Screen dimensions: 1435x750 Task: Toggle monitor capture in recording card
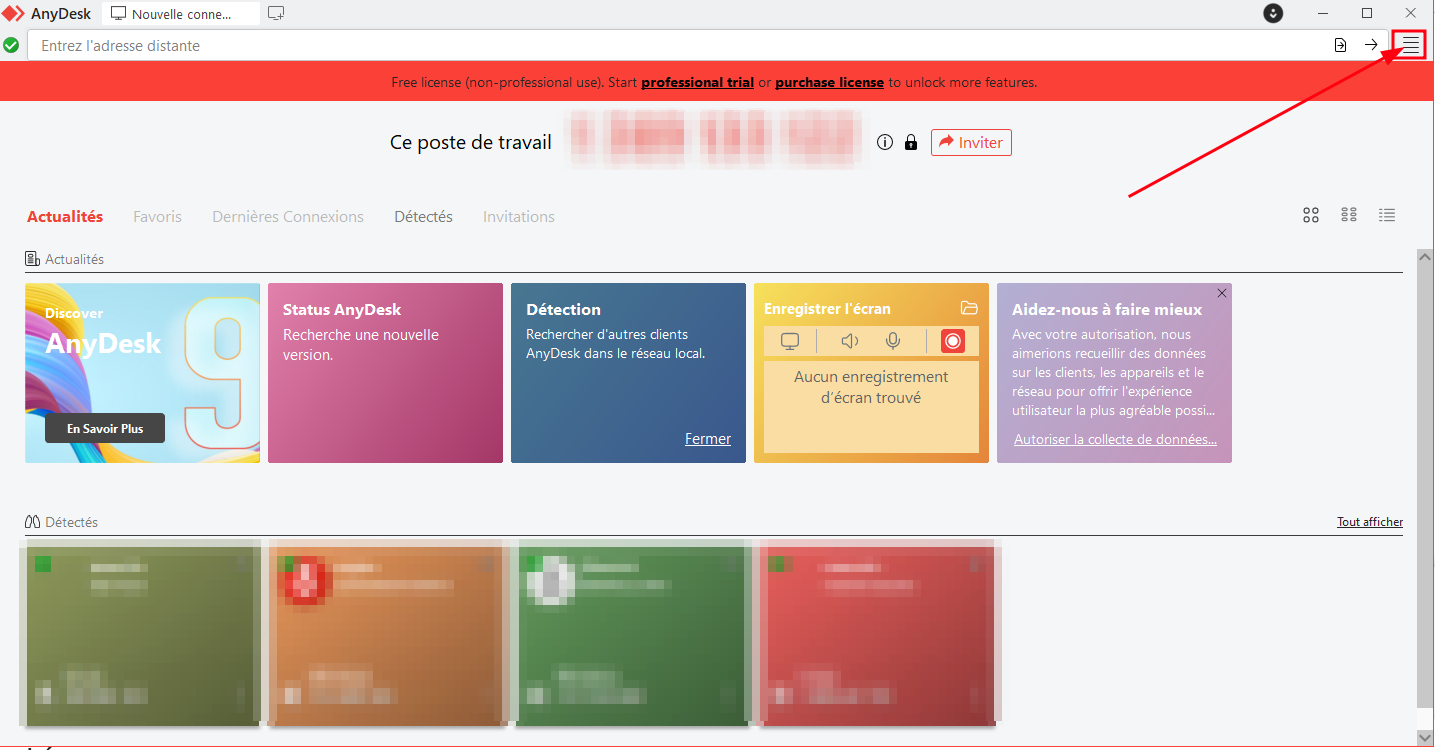click(790, 341)
